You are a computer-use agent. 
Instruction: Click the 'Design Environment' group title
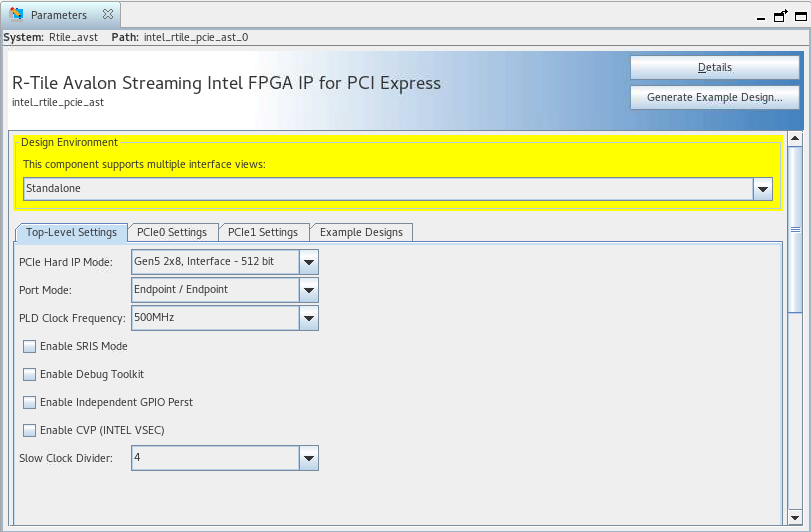click(69, 143)
